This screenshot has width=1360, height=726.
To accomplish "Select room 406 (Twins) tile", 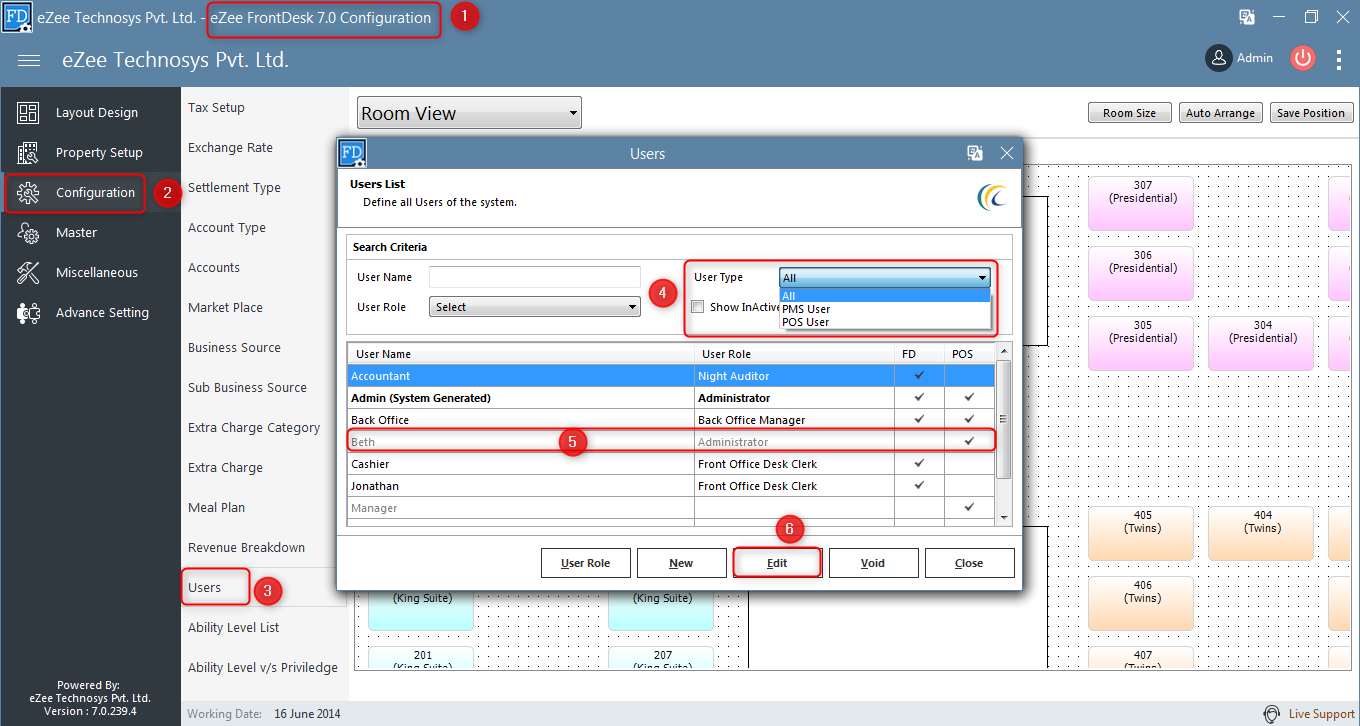I will click(1142, 603).
